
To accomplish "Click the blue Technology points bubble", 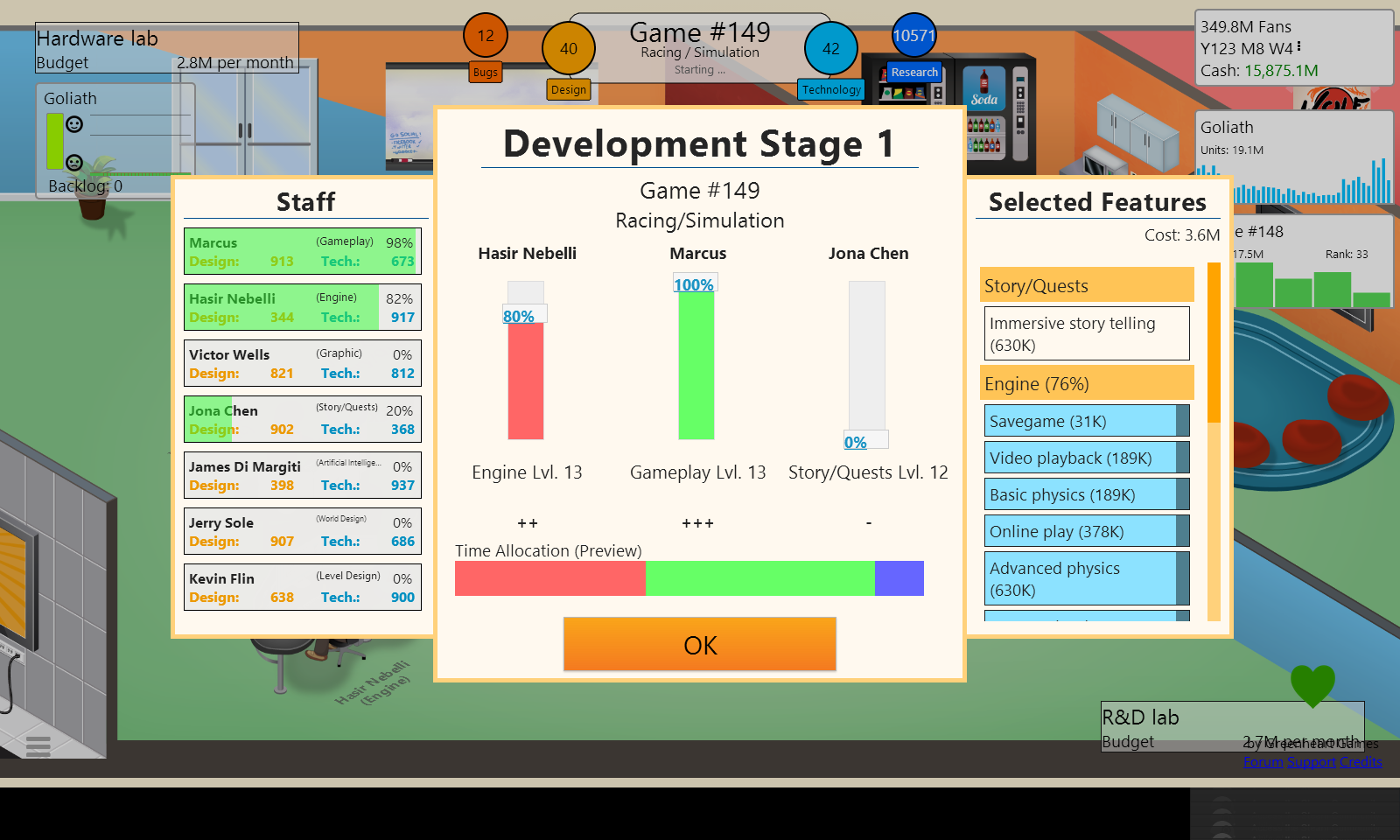I will [x=830, y=49].
